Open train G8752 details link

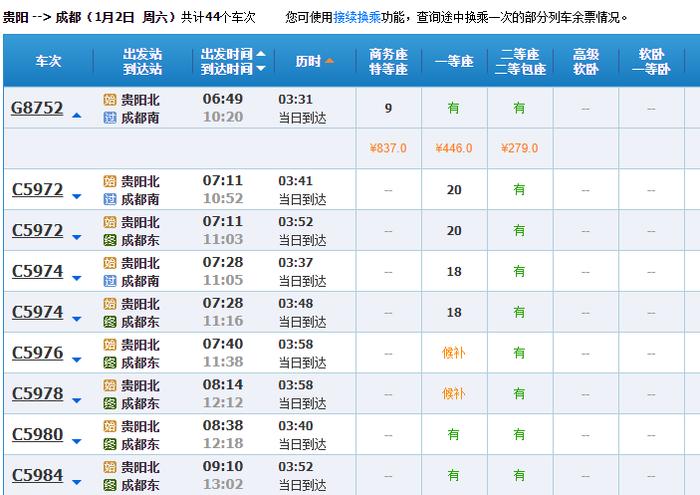37,108
